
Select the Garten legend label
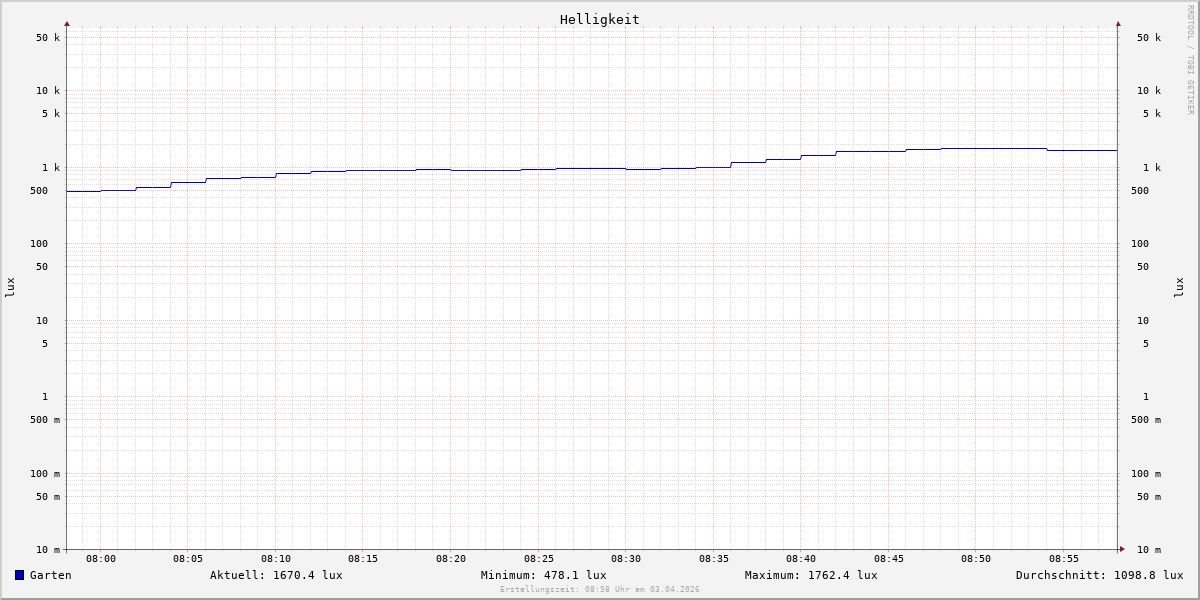[x=50, y=575]
